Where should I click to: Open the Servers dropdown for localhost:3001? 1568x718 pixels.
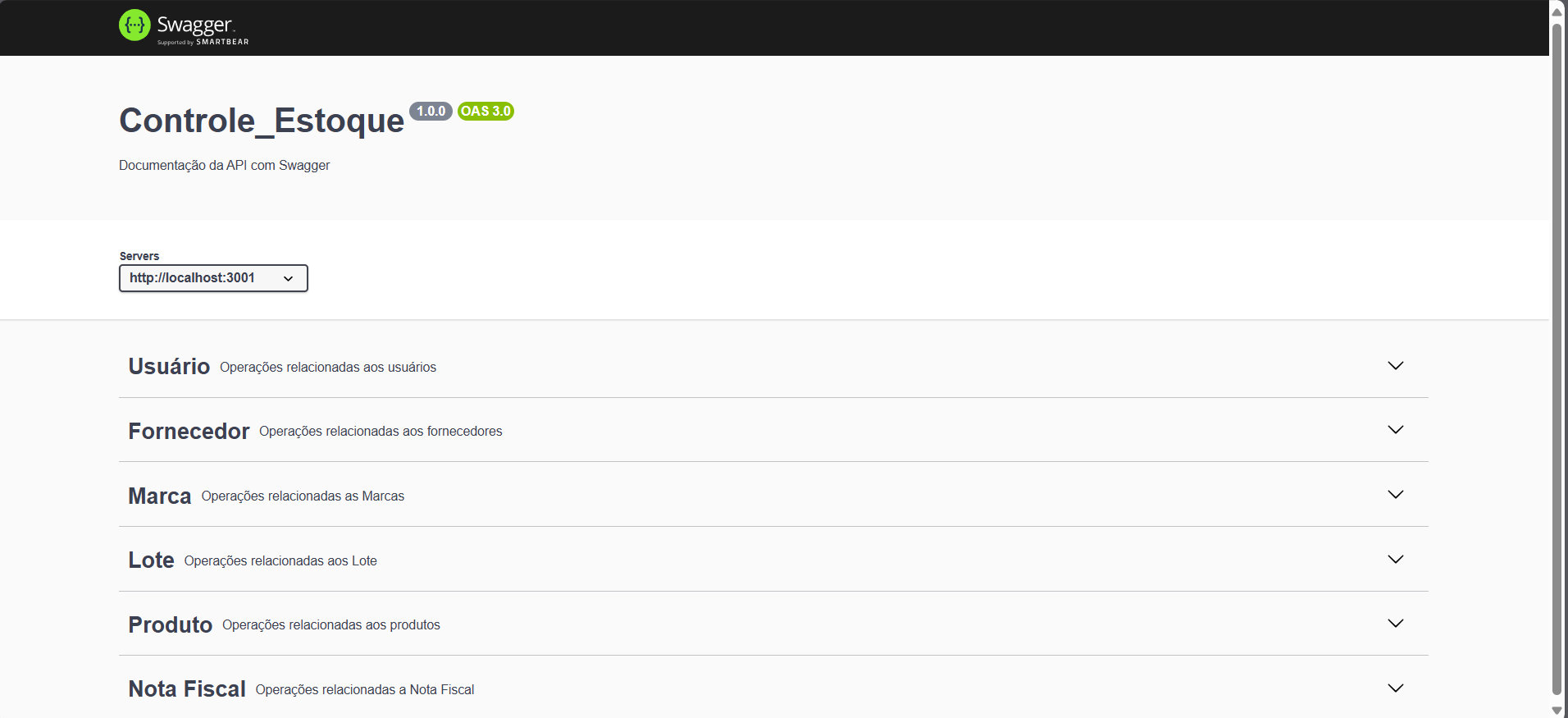pyautogui.click(x=213, y=278)
